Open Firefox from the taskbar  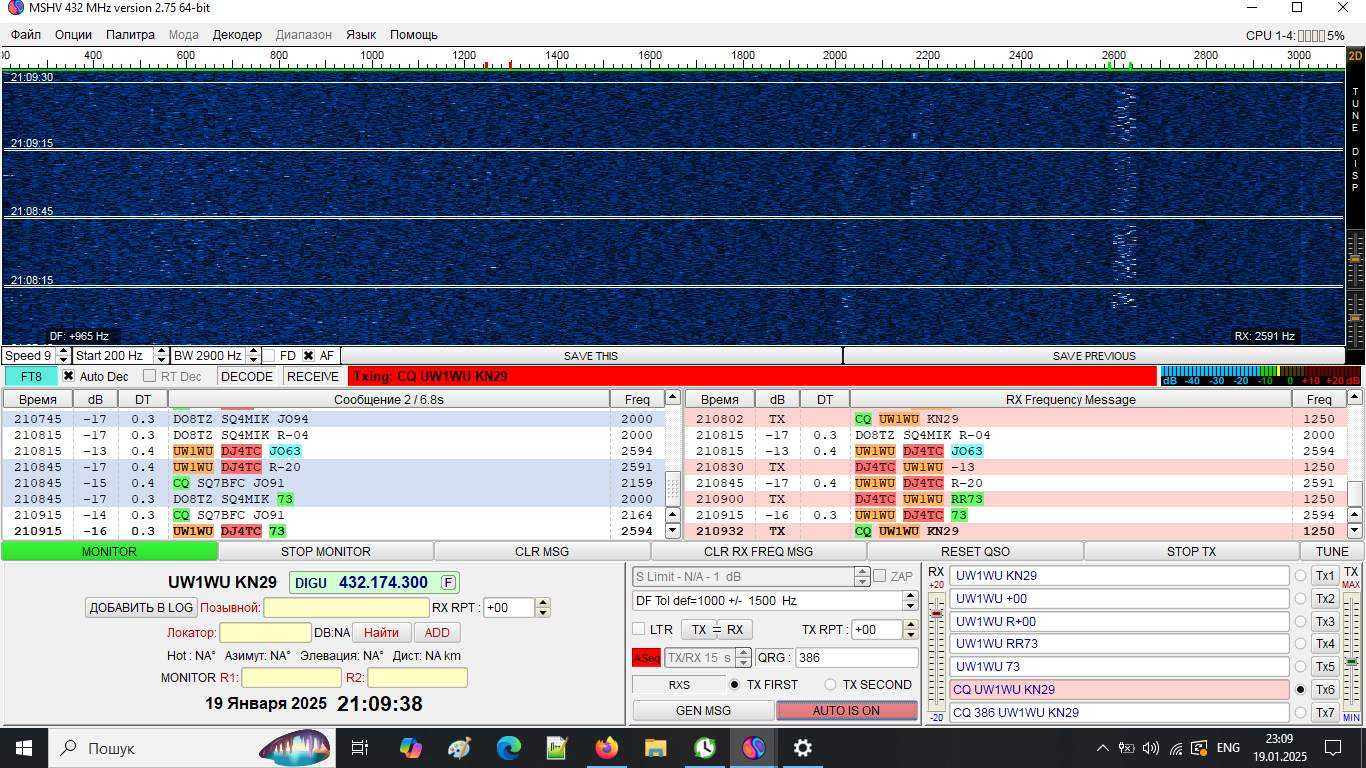click(606, 748)
